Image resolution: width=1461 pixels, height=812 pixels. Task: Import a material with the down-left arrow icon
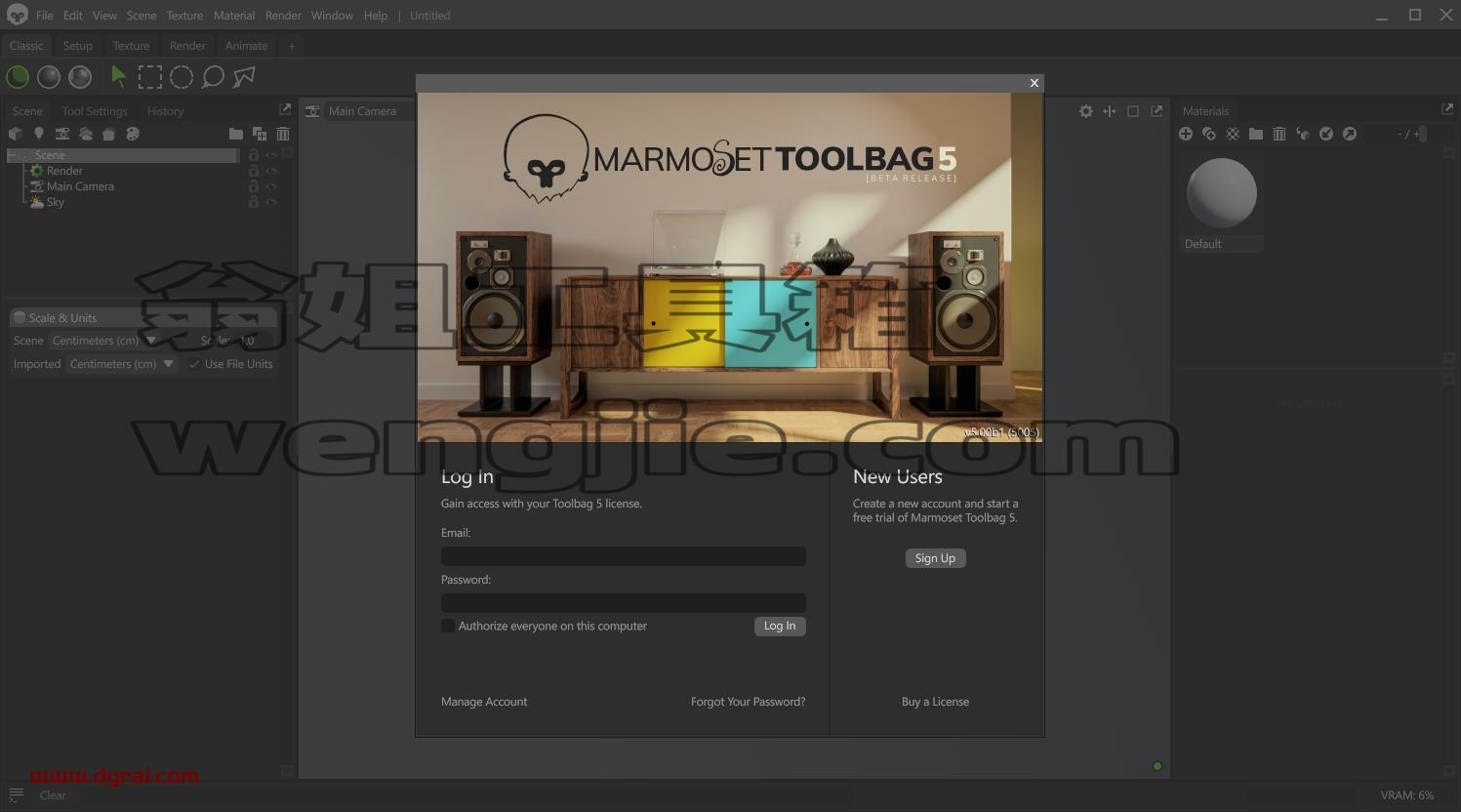(x=1326, y=134)
